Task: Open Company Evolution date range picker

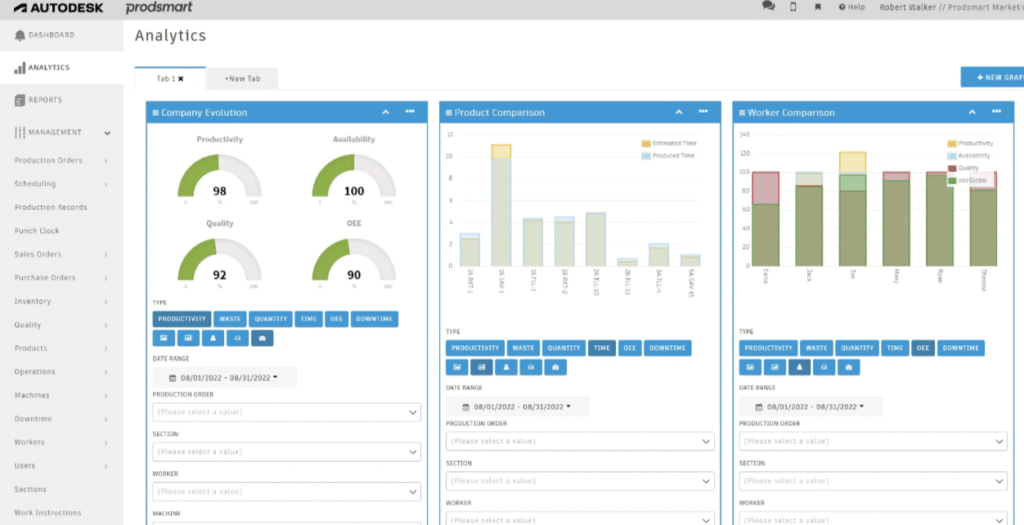Action: tap(224, 377)
